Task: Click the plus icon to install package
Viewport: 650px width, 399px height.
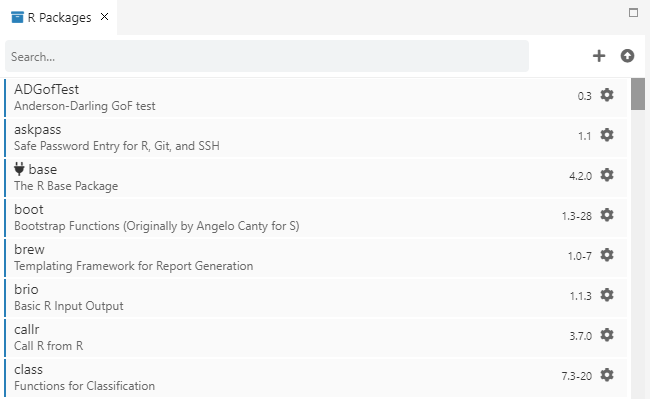Action: (x=599, y=56)
